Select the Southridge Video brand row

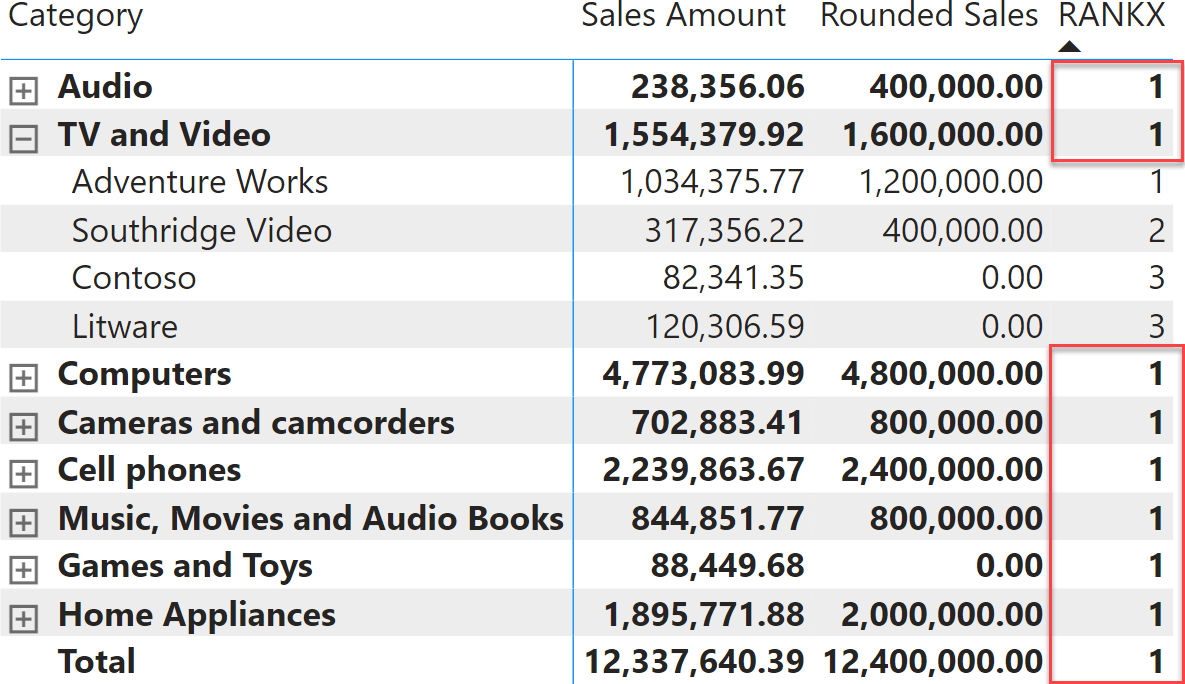[x=586, y=230]
